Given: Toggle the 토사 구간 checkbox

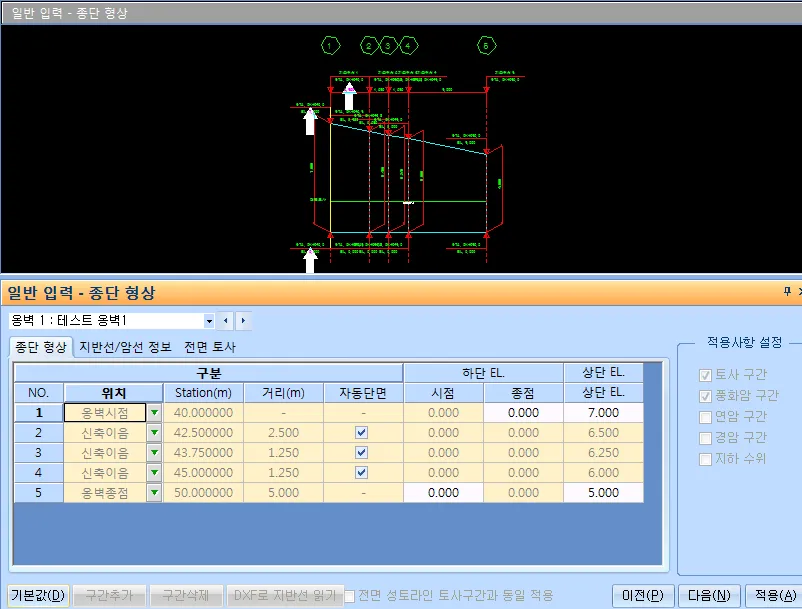Looking at the screenshot, I should click(705, 375).
